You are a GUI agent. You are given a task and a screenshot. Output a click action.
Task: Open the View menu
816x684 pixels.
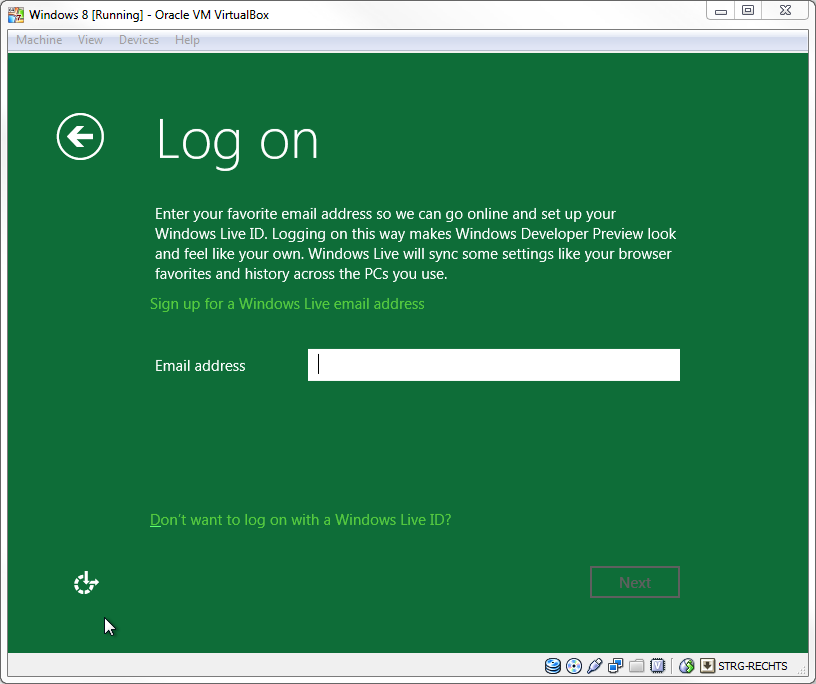tap(90, 40)
